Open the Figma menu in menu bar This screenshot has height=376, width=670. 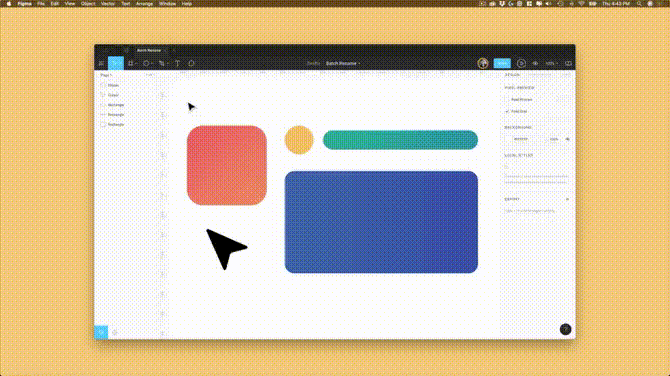24,3
